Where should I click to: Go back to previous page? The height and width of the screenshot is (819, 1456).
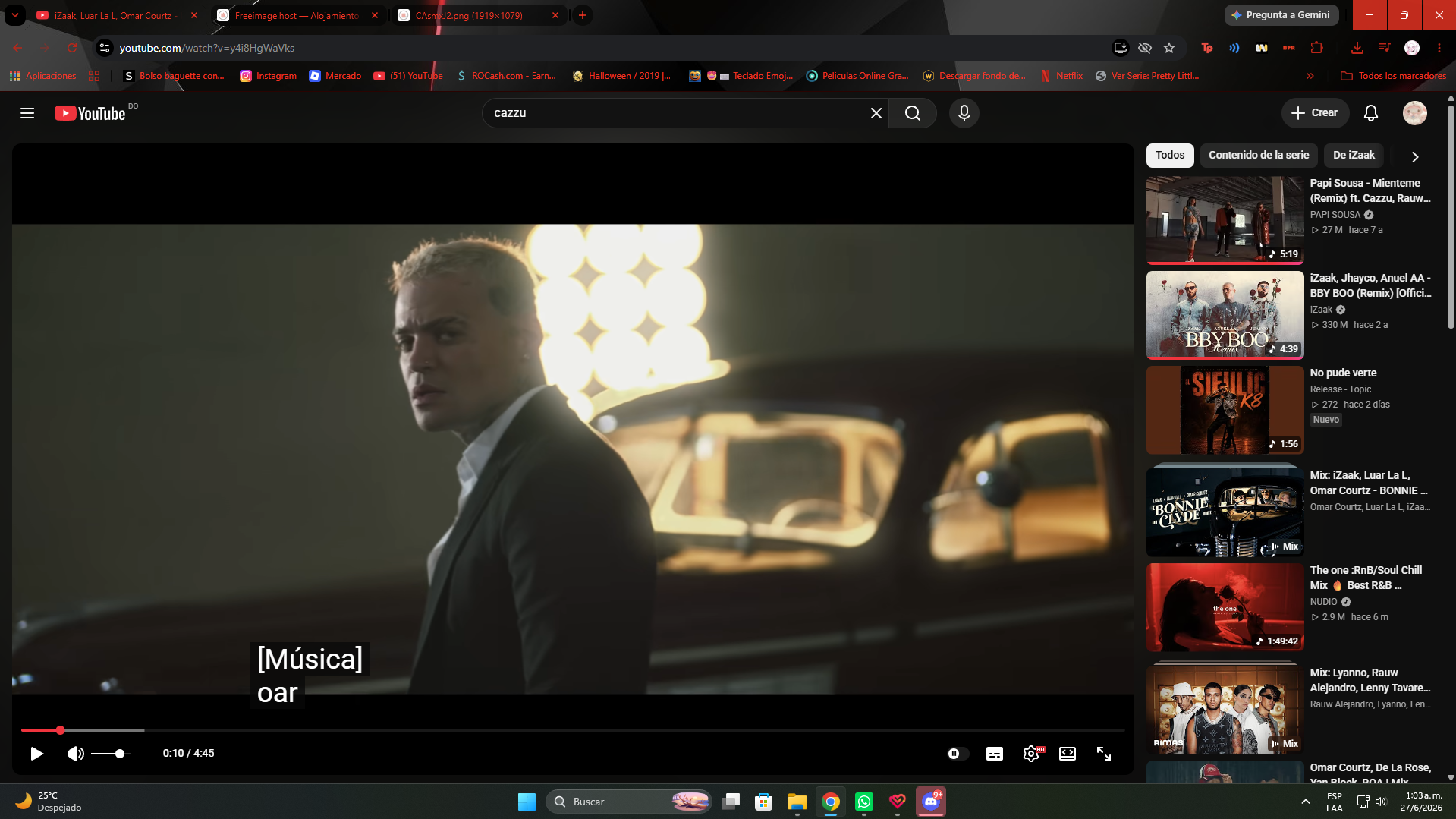17,48
